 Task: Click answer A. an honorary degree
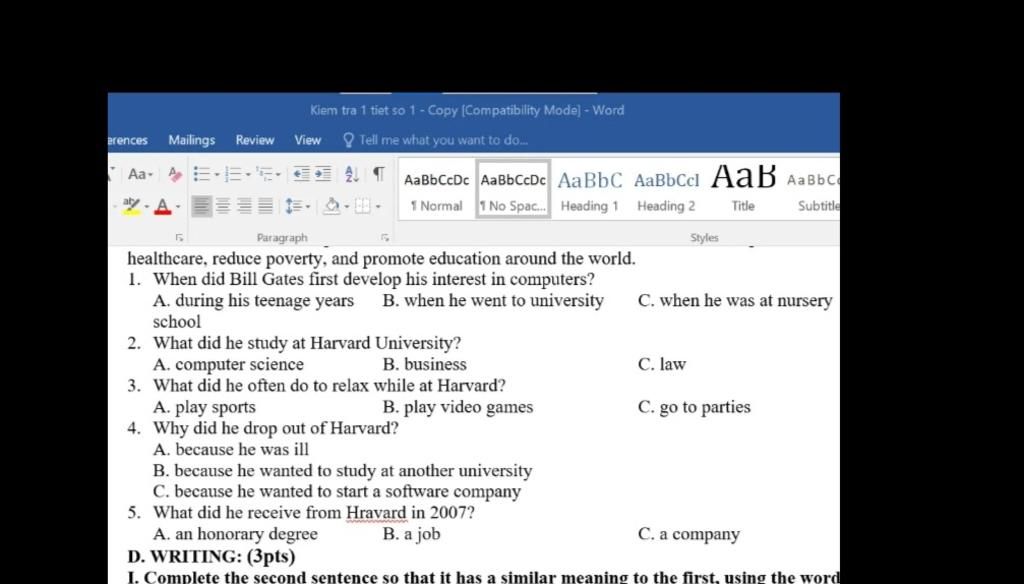pos(235,534)
